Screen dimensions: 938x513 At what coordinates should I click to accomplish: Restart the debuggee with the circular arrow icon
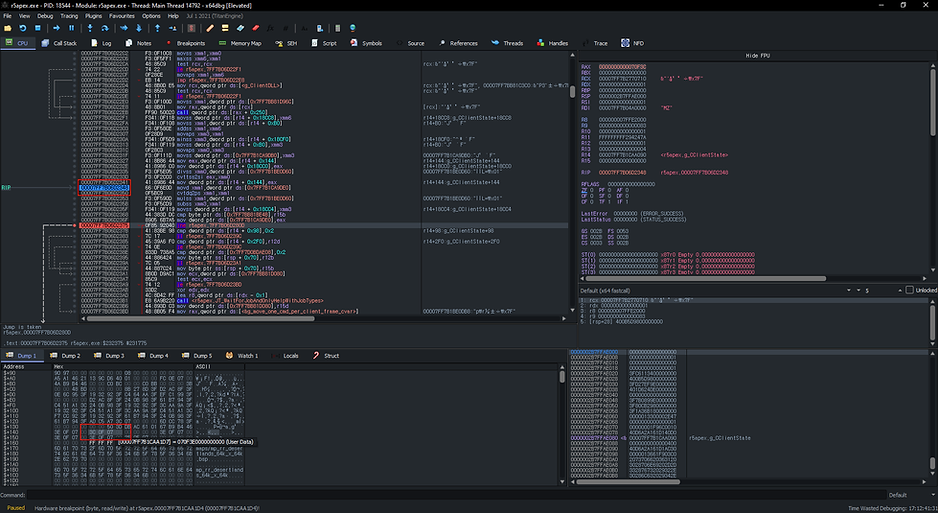pyautogui.click(x=23, y=28)
